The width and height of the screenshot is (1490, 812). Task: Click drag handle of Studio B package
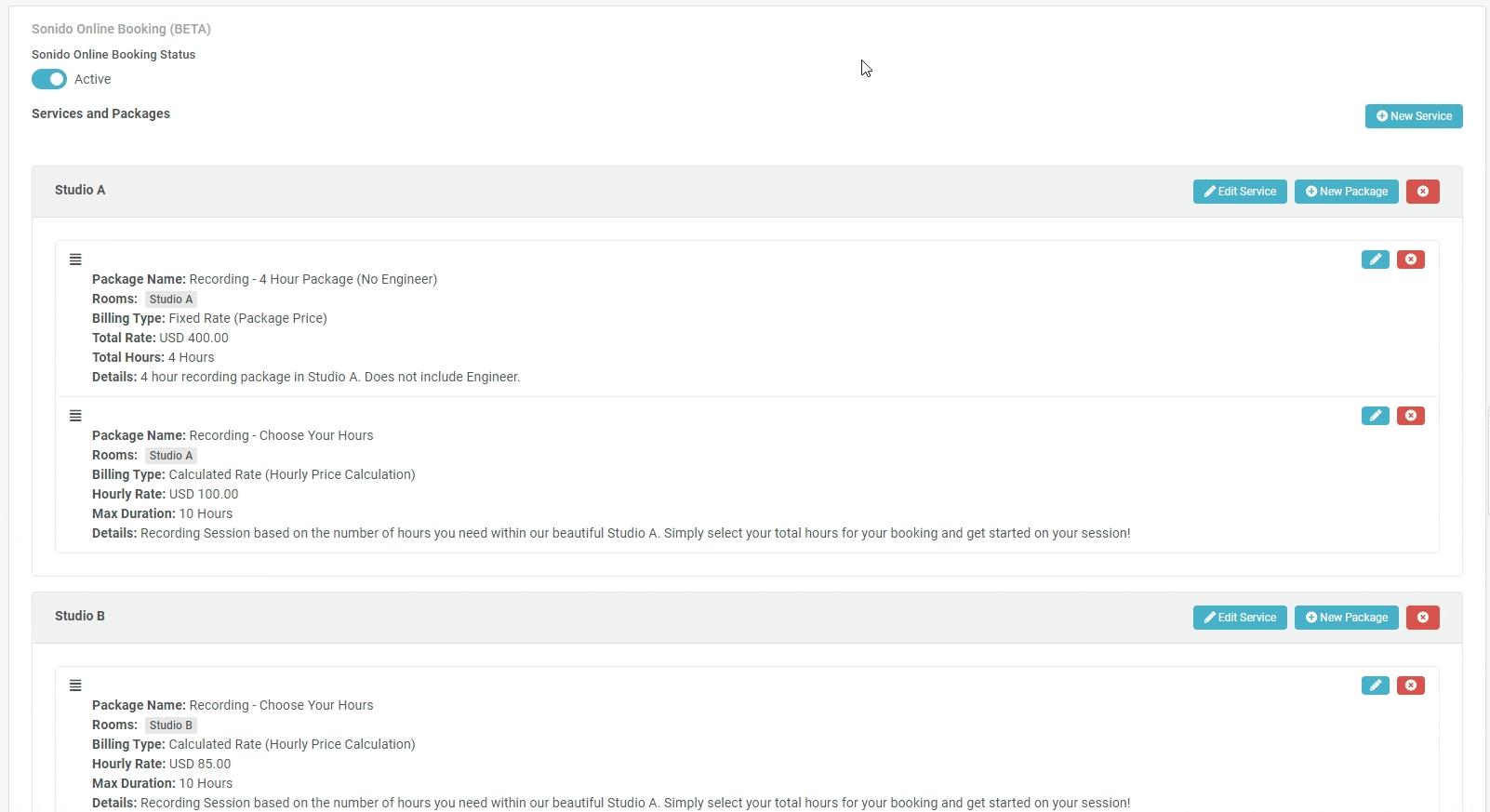click(75, 686)
